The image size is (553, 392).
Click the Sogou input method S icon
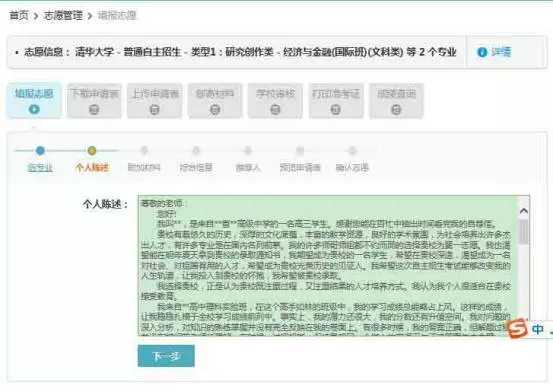(517, 328)
